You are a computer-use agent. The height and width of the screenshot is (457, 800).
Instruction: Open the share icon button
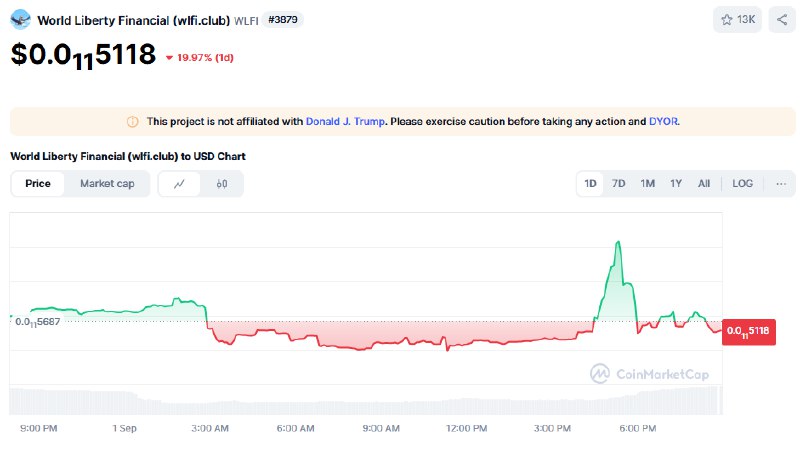[782, 20]
